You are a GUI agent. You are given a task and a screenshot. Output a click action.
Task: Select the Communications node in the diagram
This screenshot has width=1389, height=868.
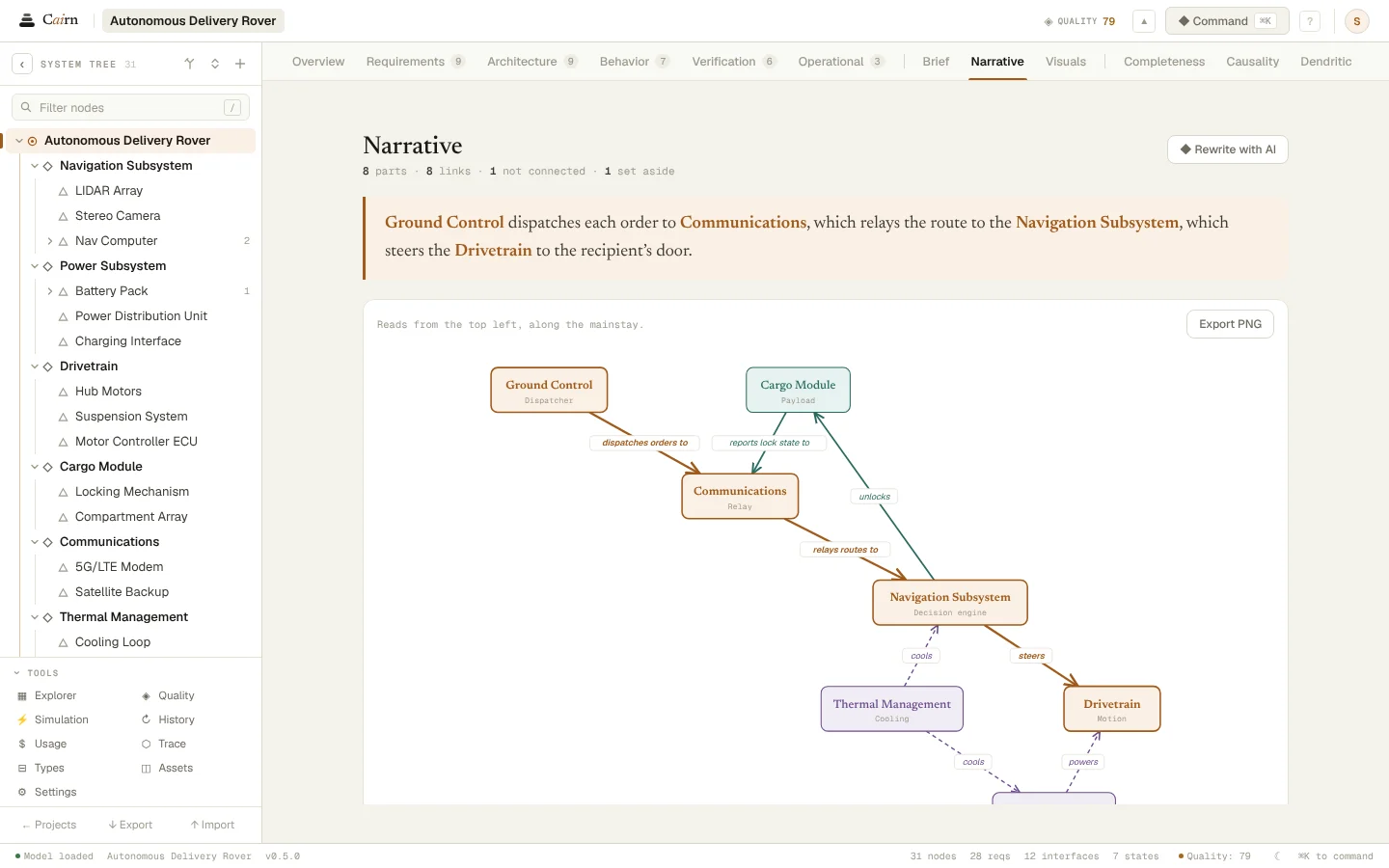click(740, 497)
